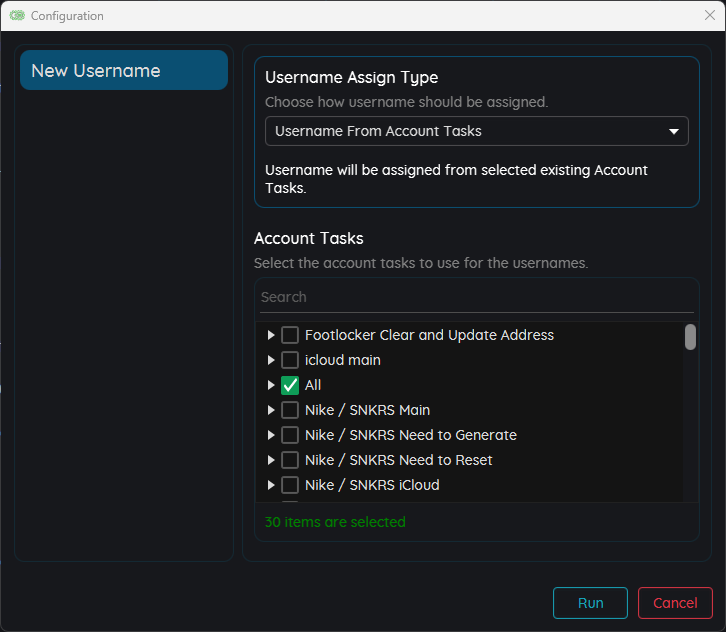Expand the Nike / SNKRS Main node
Screen dimensions: 726x632
(x=271, y=410)
